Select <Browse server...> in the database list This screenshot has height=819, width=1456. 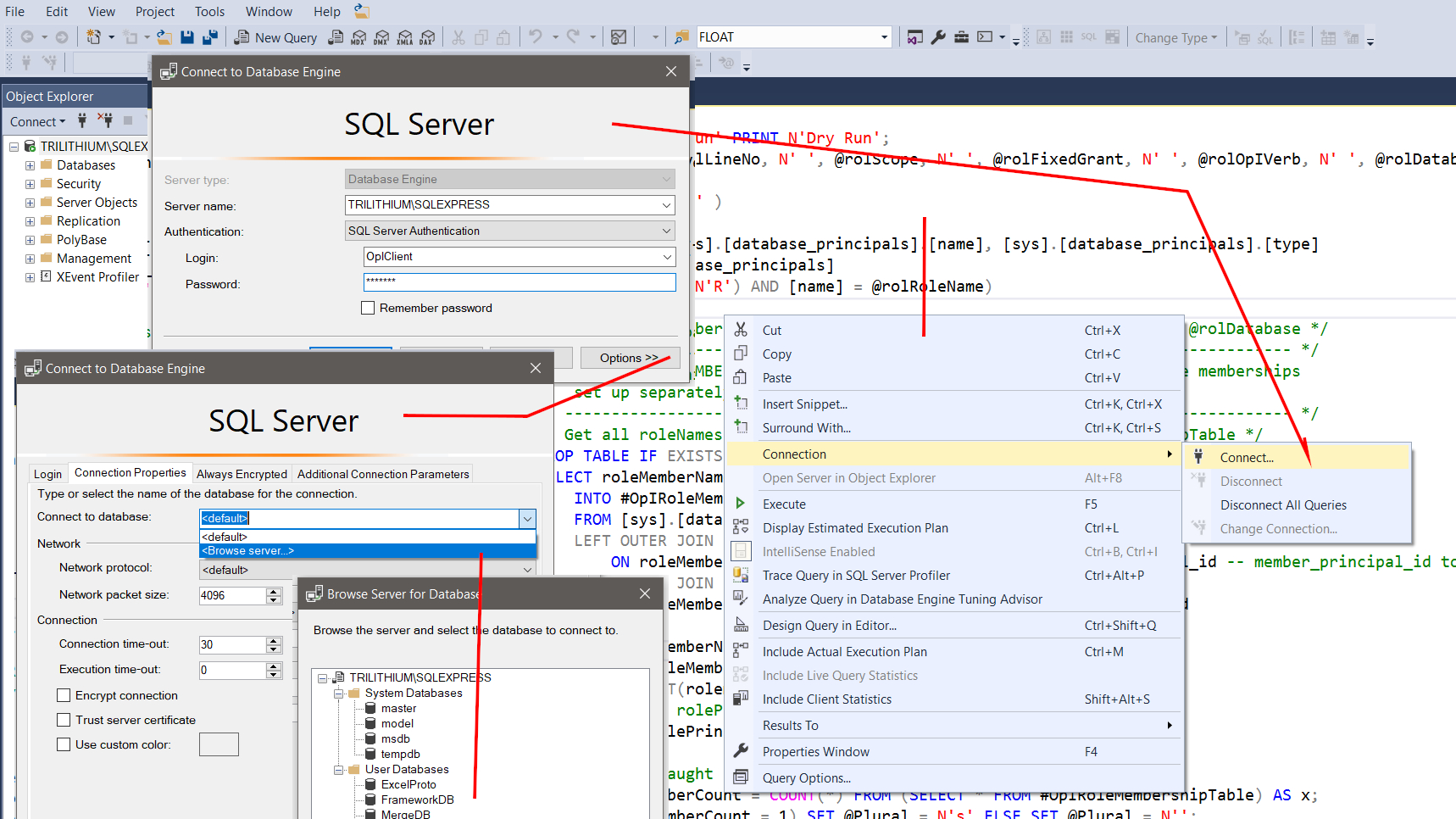[x=368, y=550]
